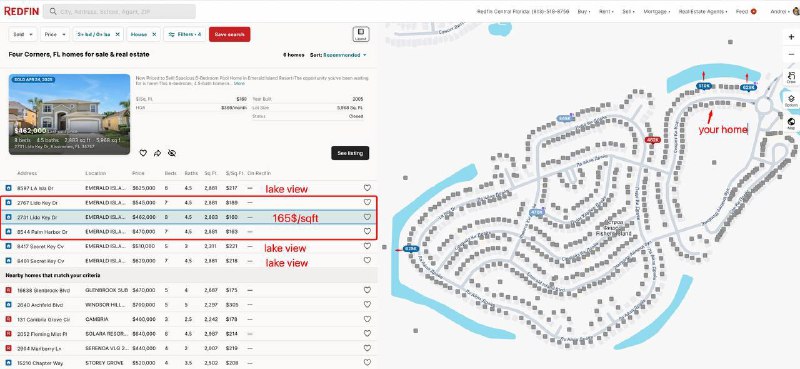Hide the featured listing with eye-slash icon
The width and height of the screenshot is (800, 369).
coord(172,153)
